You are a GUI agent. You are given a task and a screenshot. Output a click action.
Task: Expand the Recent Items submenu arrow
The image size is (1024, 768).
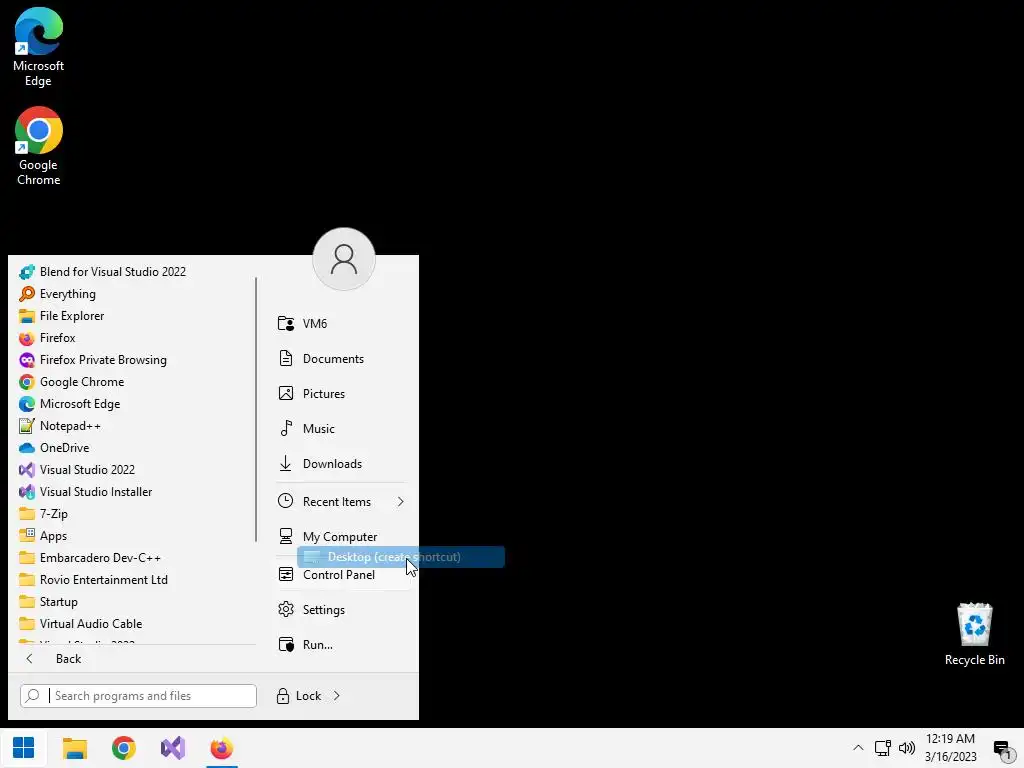[400, 502]
